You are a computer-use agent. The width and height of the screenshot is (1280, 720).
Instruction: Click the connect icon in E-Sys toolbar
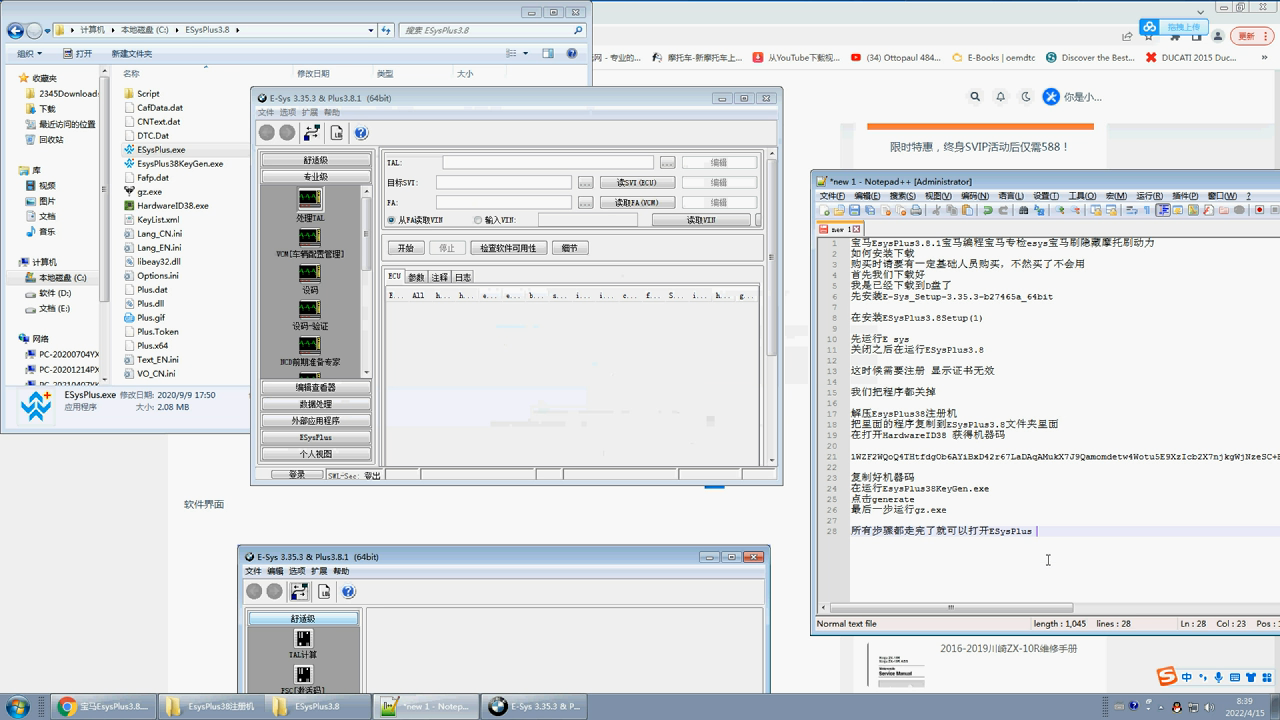click(x=311, y=132)
